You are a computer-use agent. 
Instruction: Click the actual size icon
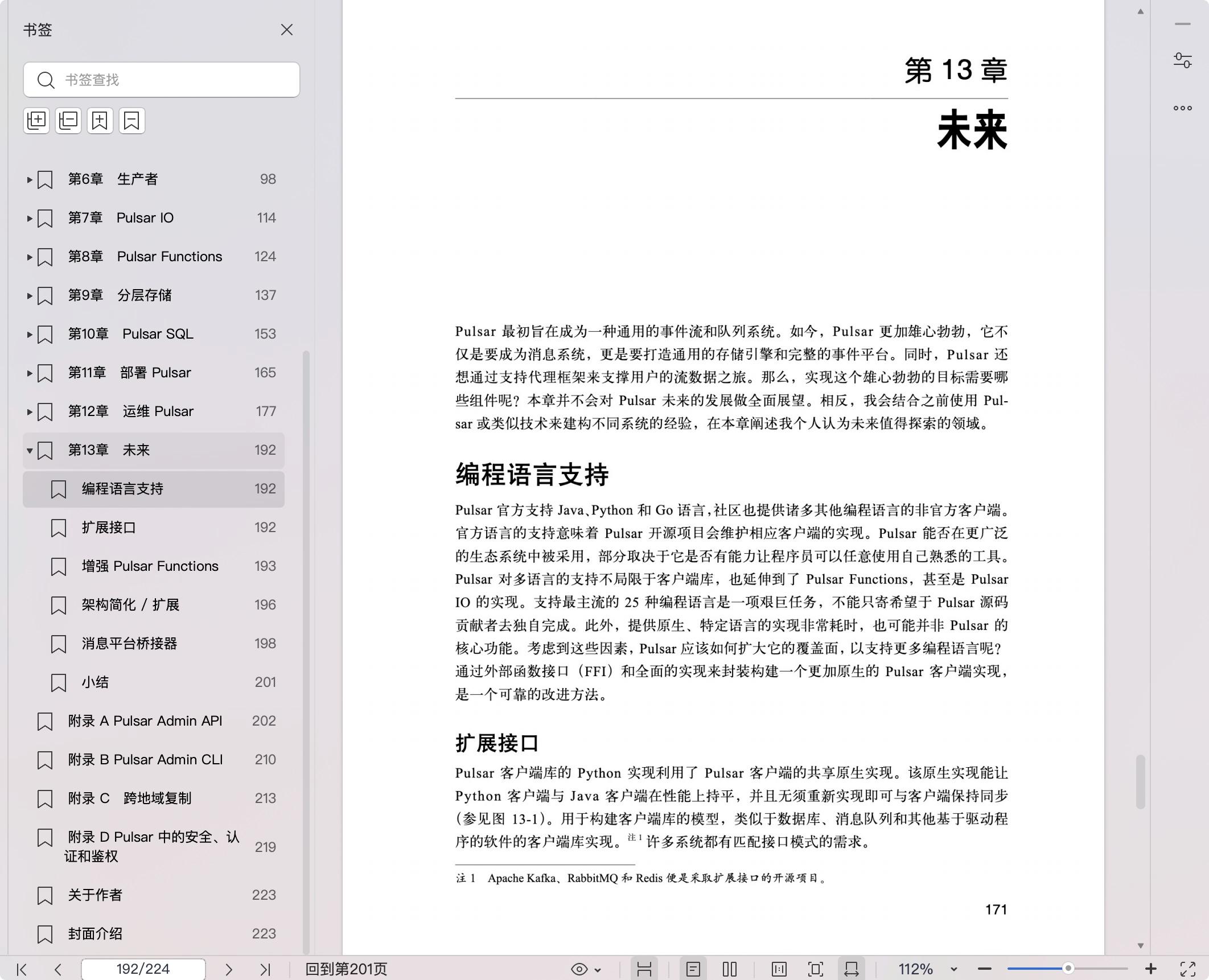coord(779,969)
